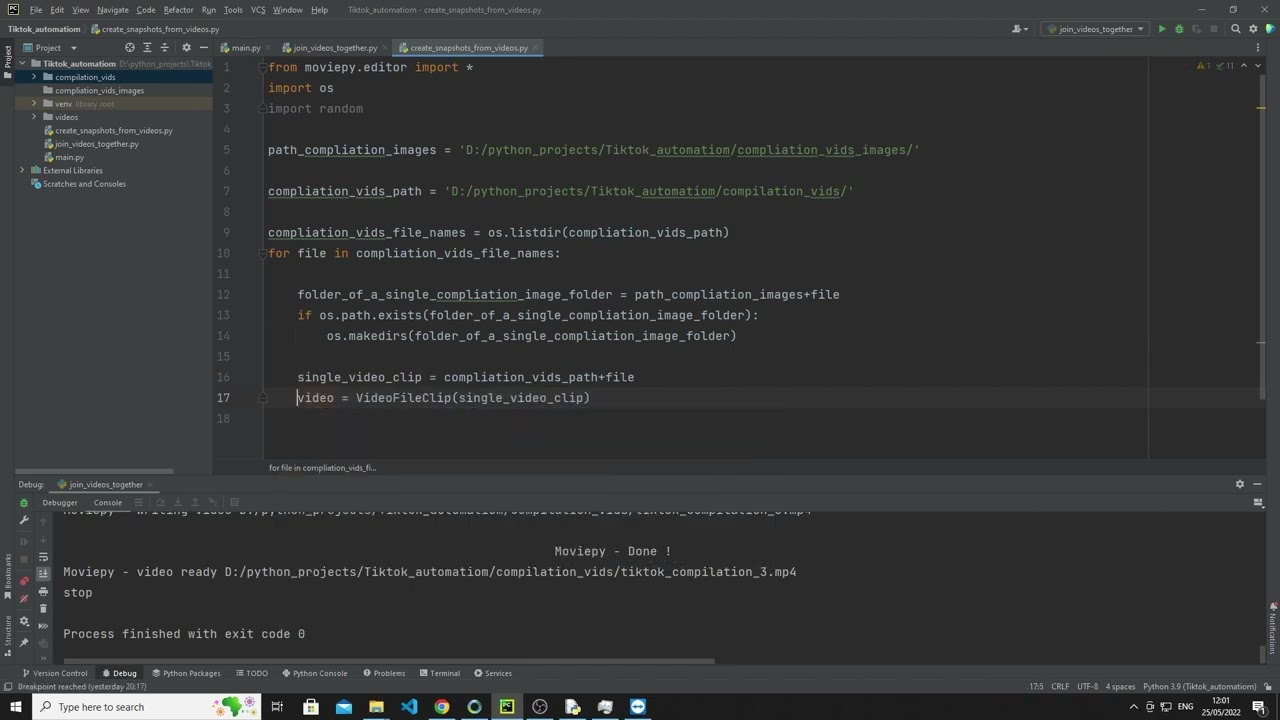
Task: Open the Refactor menu
Action: pos(178,10)
